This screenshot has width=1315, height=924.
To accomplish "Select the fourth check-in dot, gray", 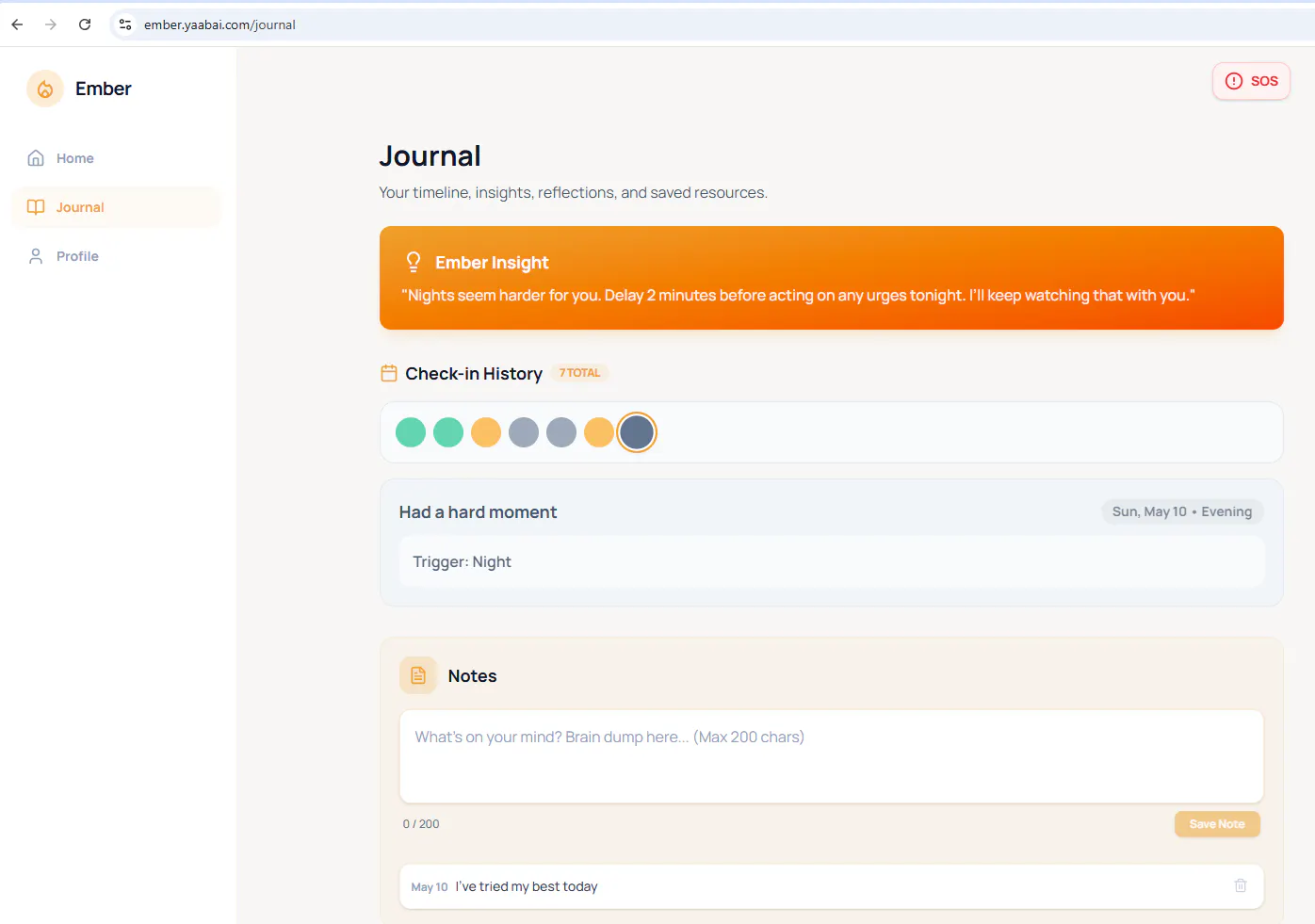I will point(524,432).
